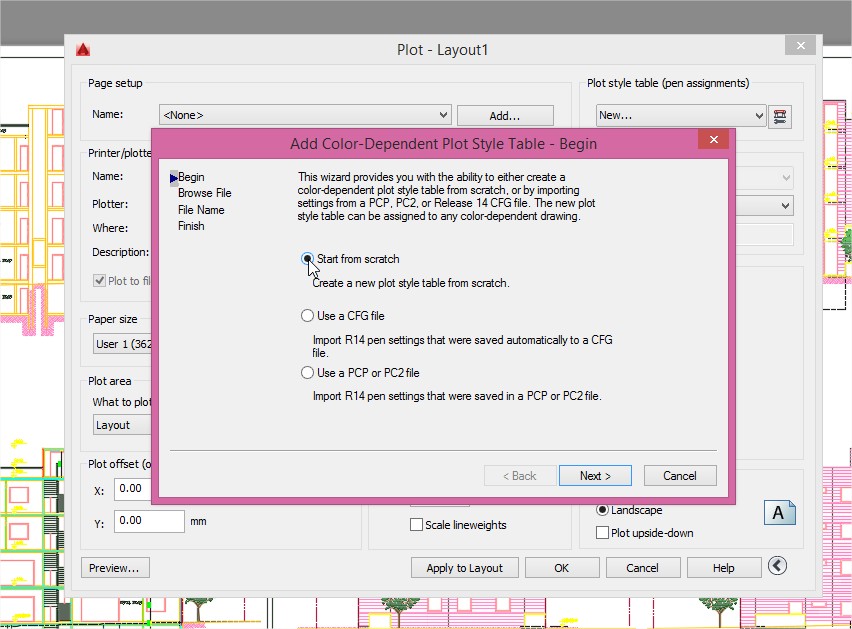Select the Start from scratch option

tap(308, 259)
